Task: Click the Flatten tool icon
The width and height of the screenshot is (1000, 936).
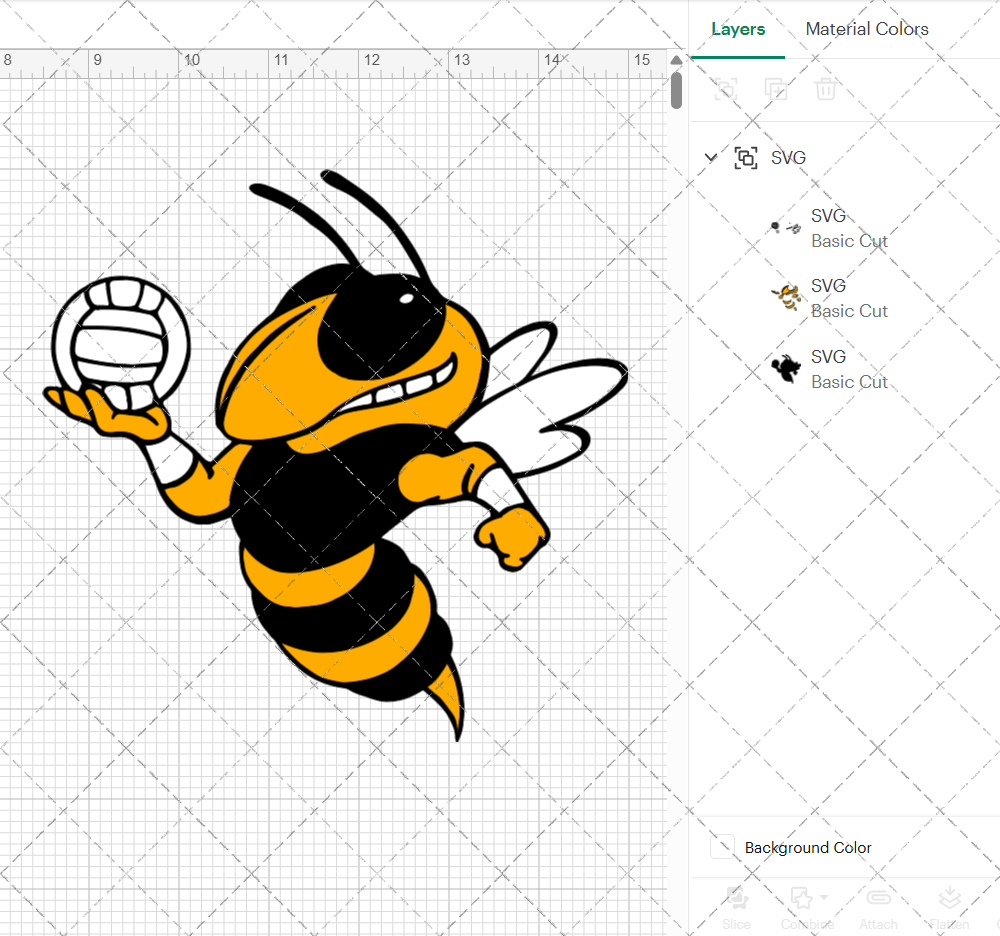Action: 950,898
